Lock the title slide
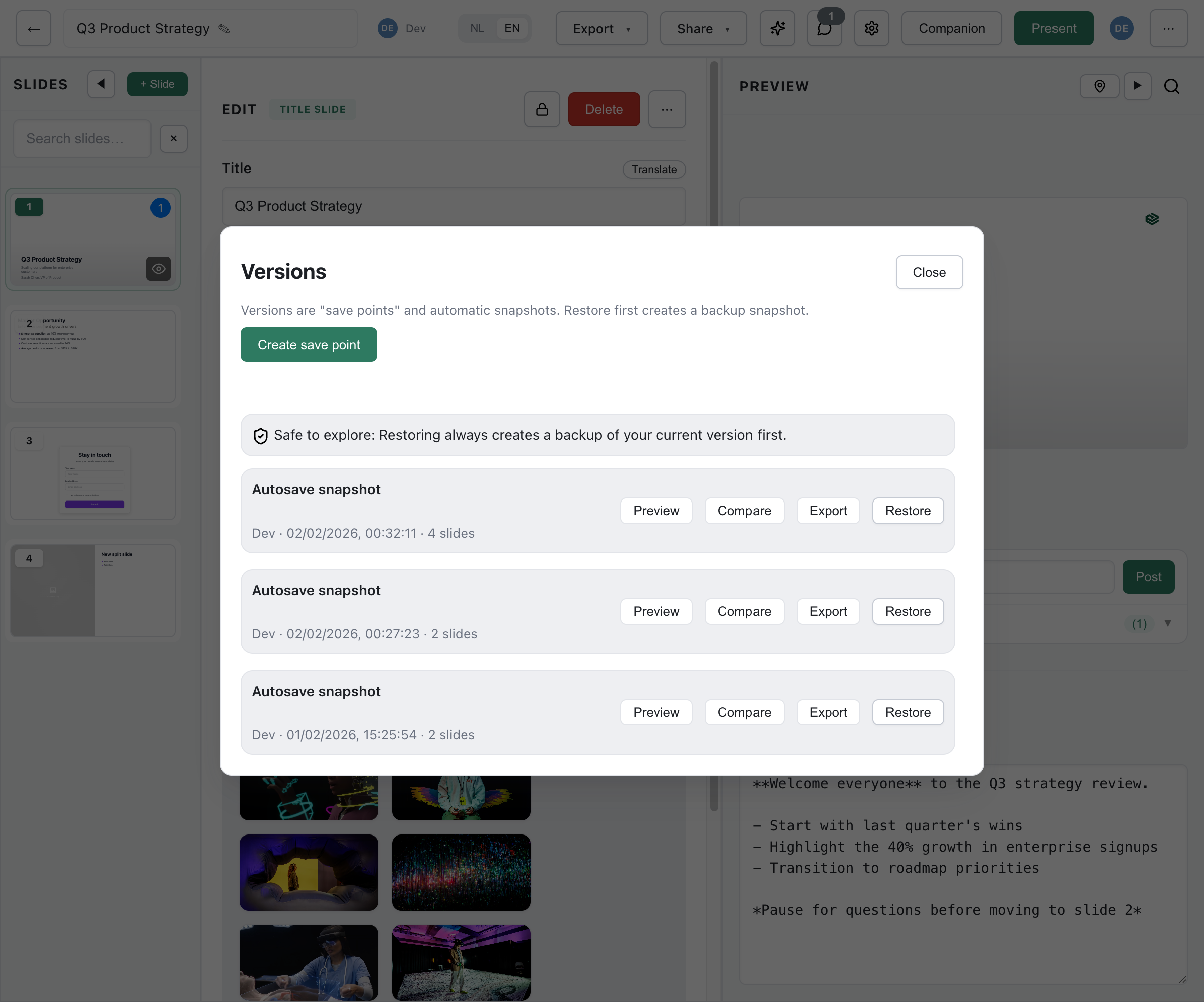Screen dimensions: 1204x1002 542,109
